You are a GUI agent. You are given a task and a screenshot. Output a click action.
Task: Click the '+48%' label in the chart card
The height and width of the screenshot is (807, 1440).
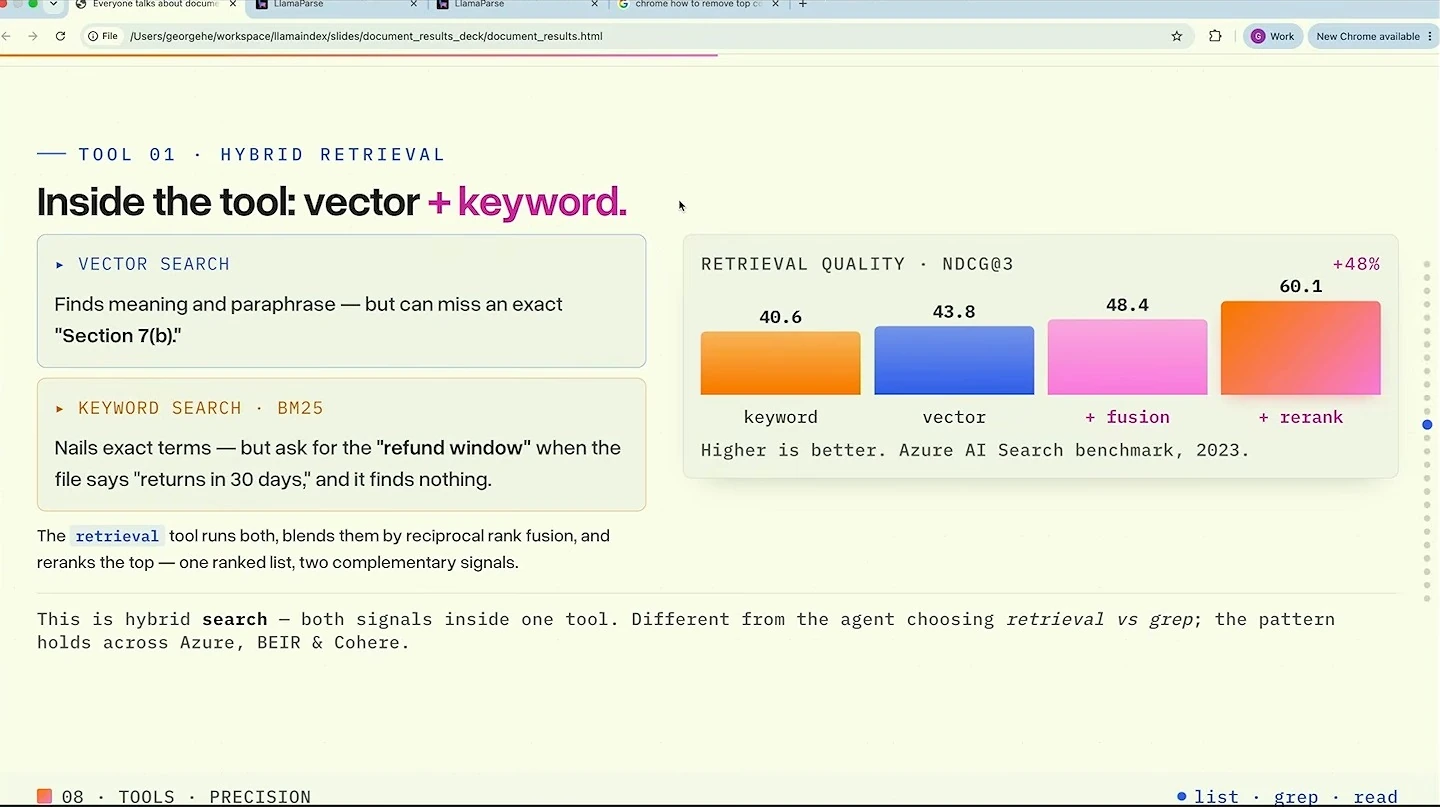[1356, 264]
